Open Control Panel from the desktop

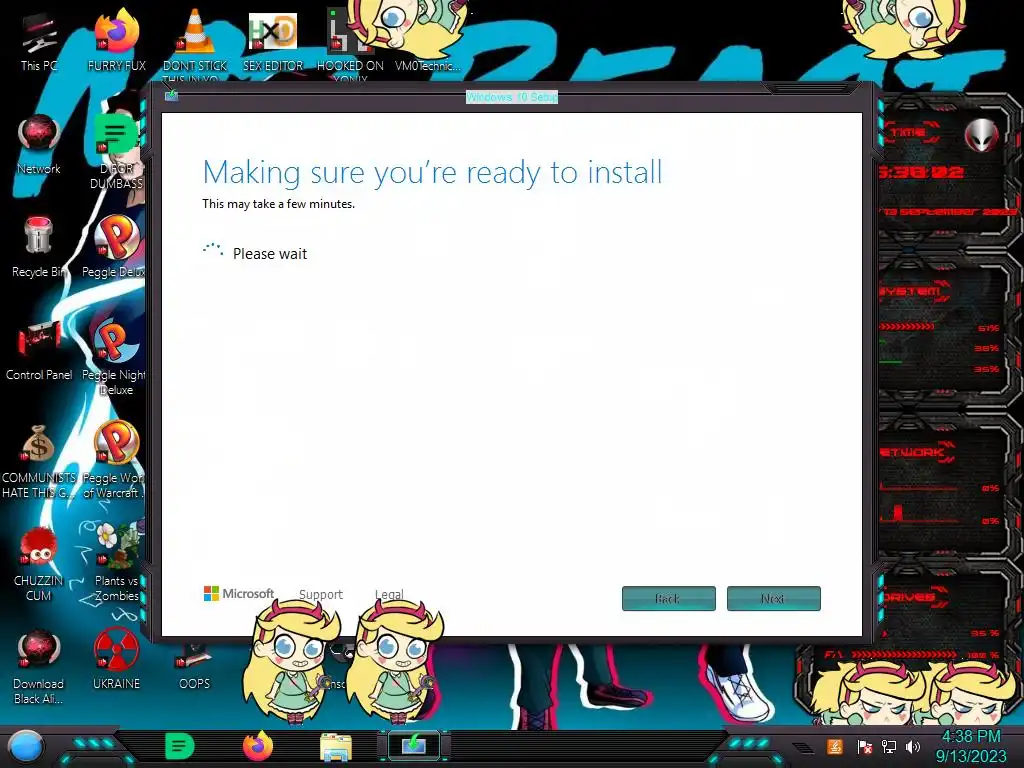click(x=39, y=351)
